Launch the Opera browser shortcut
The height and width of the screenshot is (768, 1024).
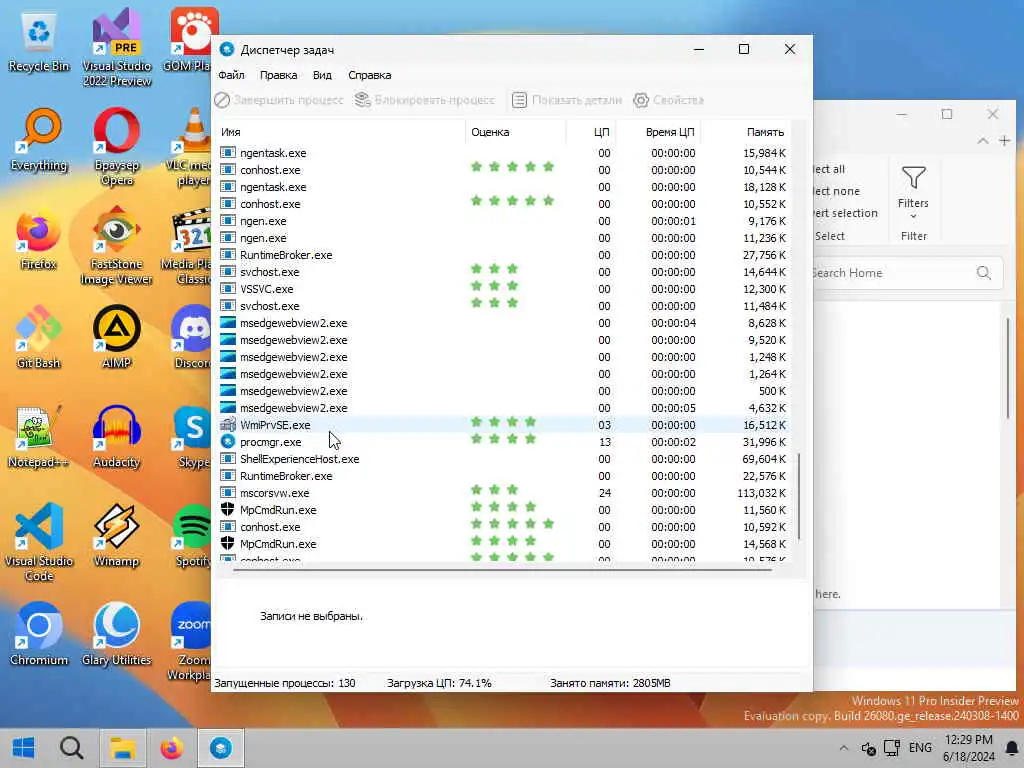pyautogui.click(x=116, y=147)
